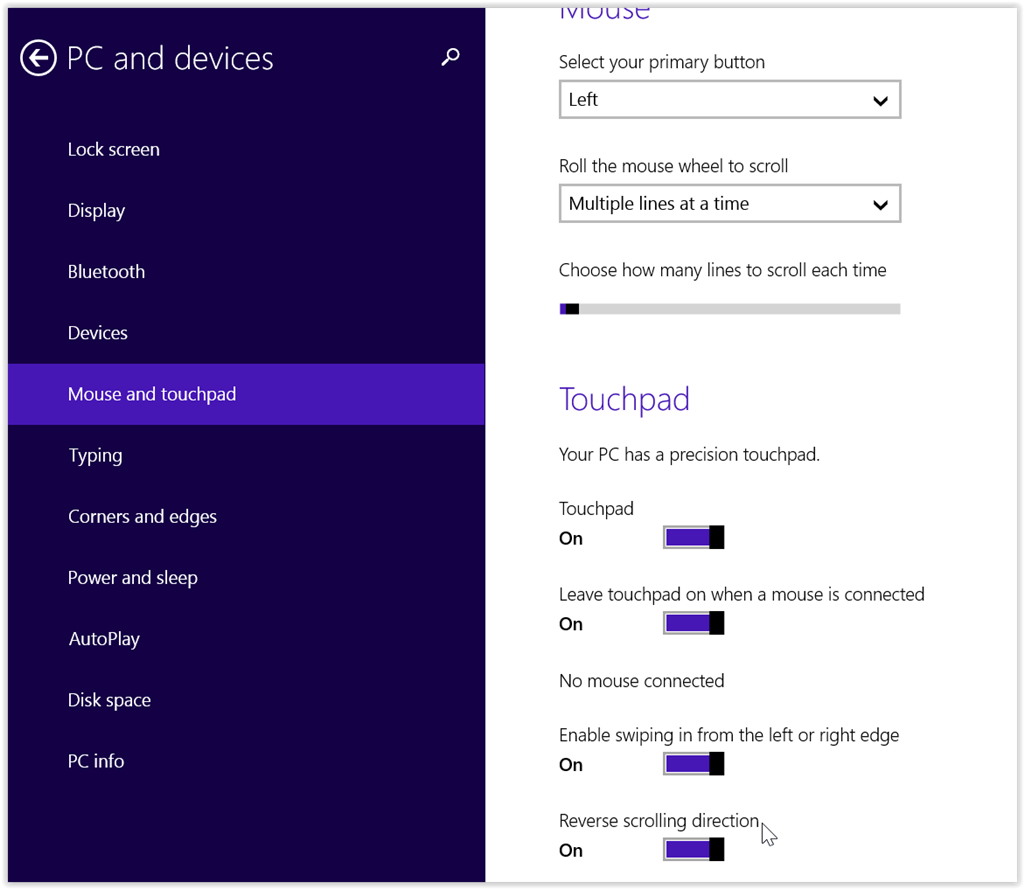Screen dimensions: 1024x889
Task: Click the primary button dropdown chevron
Action: (880, 101)
